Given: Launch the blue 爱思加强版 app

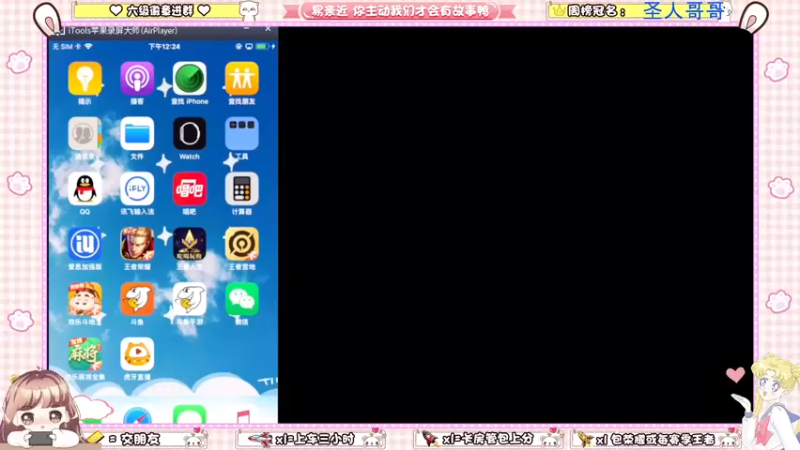Looking at the screenshot, I should pyautogui.click(x=85, y=244).
